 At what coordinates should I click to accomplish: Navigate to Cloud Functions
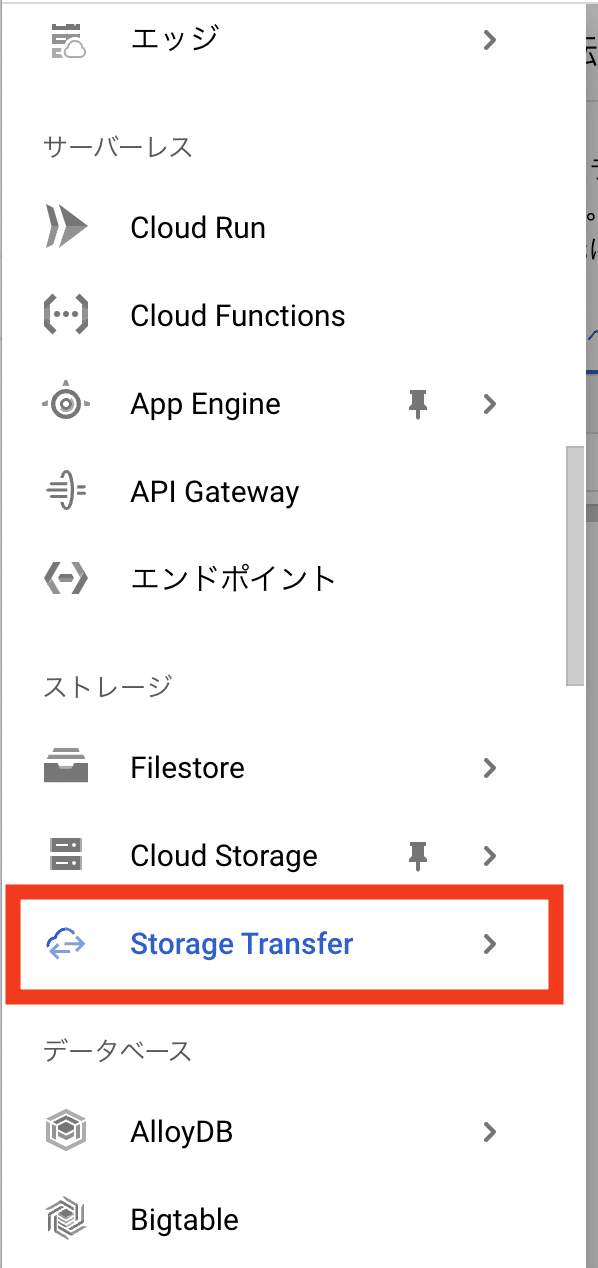(x=237, y=315)
